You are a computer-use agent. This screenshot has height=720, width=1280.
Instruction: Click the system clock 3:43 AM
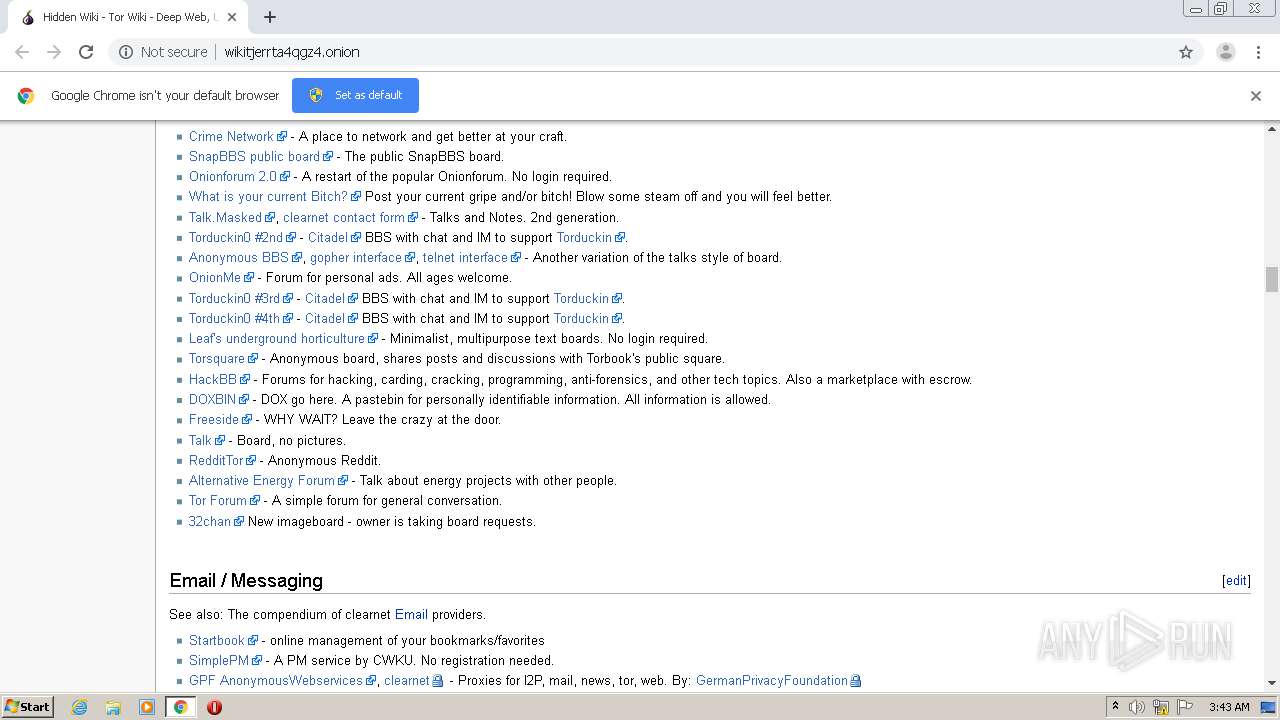point(1229,707)
